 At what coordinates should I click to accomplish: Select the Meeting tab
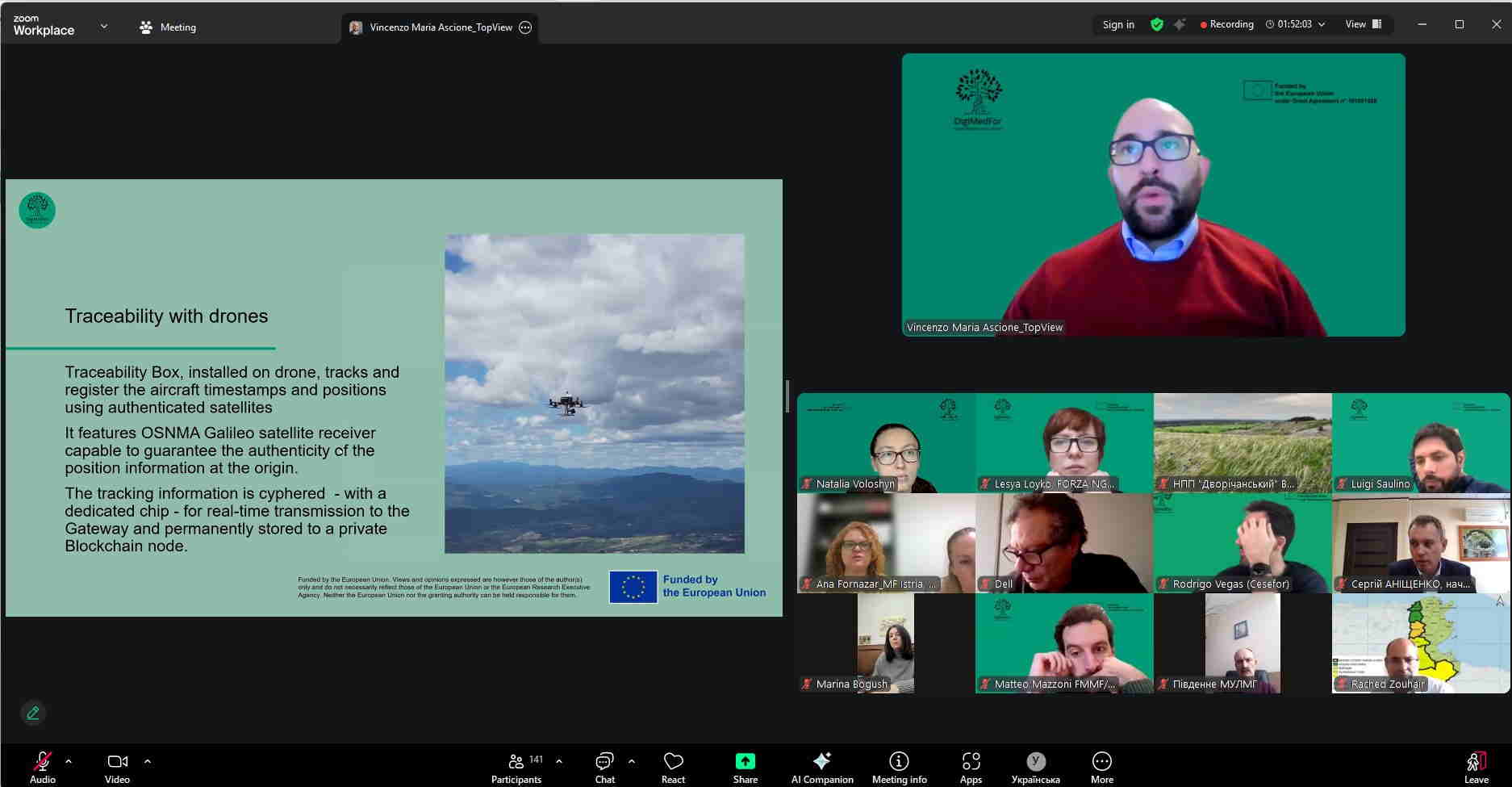[x=168, y=27]
